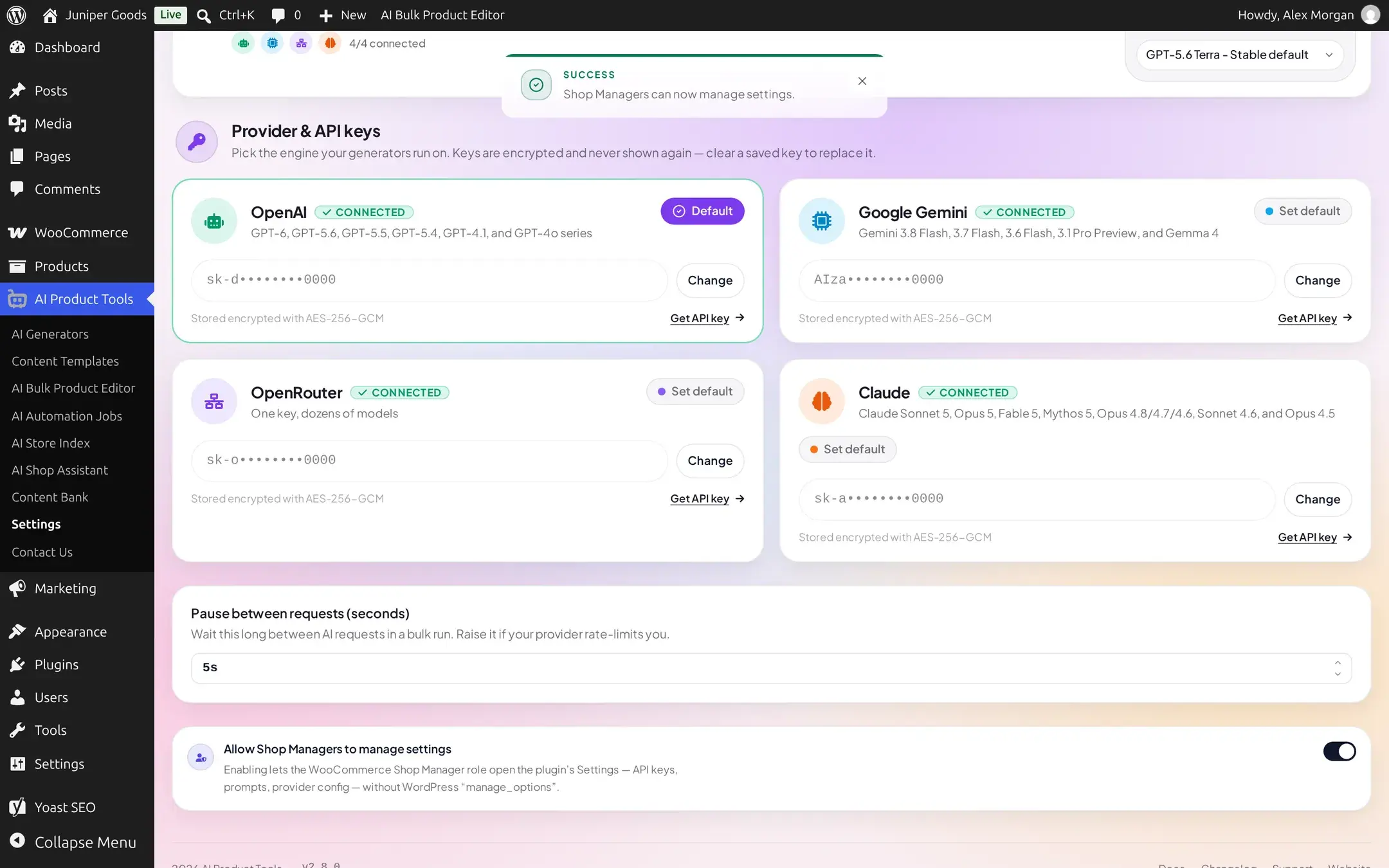Open the GPT-5.6 Terra model dropdown
The image size is (1389, 868).
click(x=1240, y=55)
